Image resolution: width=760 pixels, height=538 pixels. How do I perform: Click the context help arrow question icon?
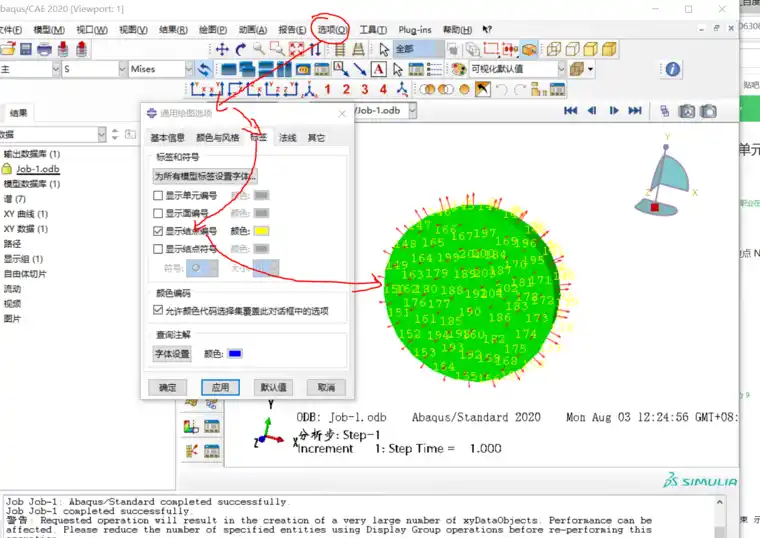pyautogui.click(x=487, y=30)
